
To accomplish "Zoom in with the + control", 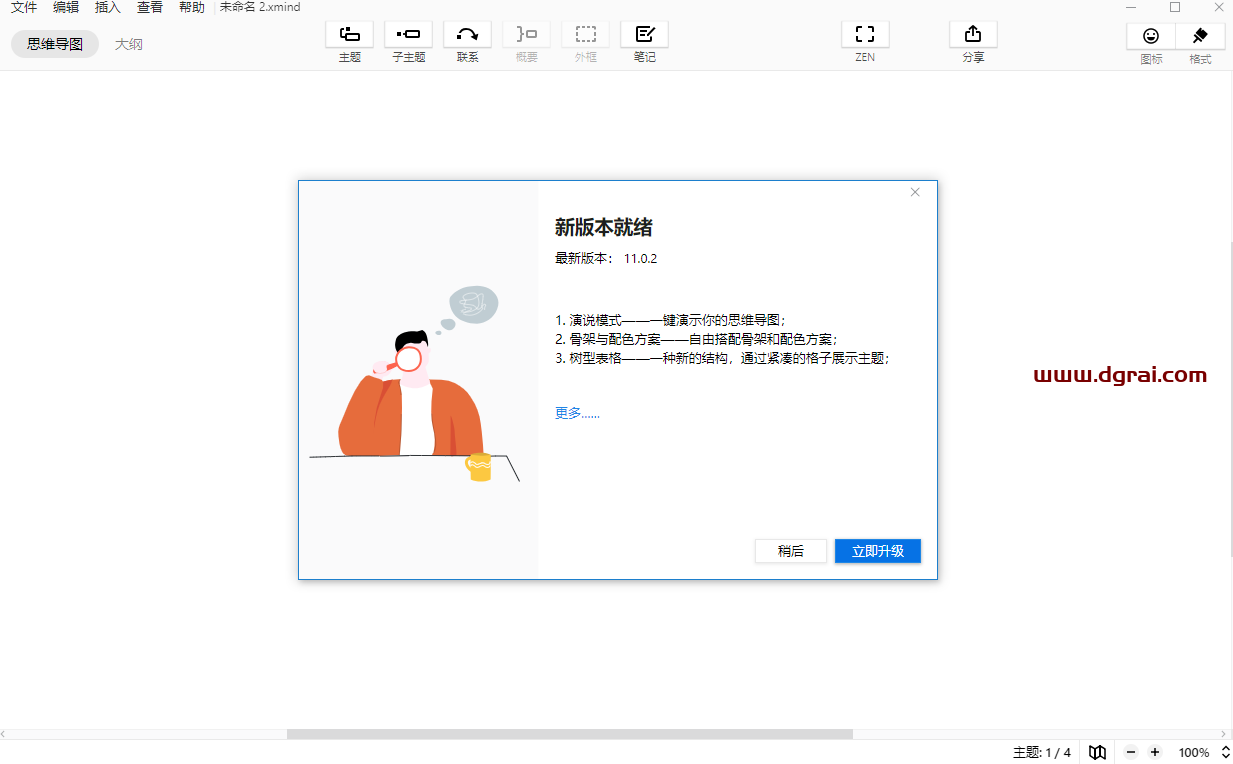I will pyautogui.click(x=1155, y=752).
